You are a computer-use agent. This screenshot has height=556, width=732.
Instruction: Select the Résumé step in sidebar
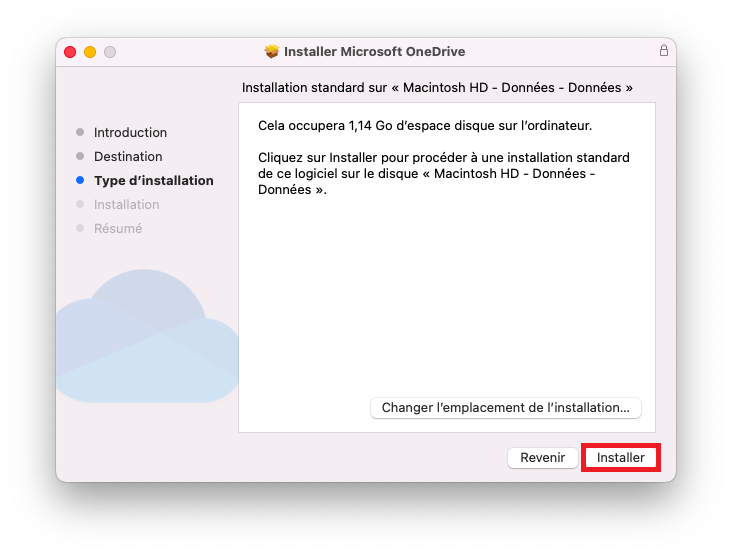pyautogui.click(x=118, y=228)
